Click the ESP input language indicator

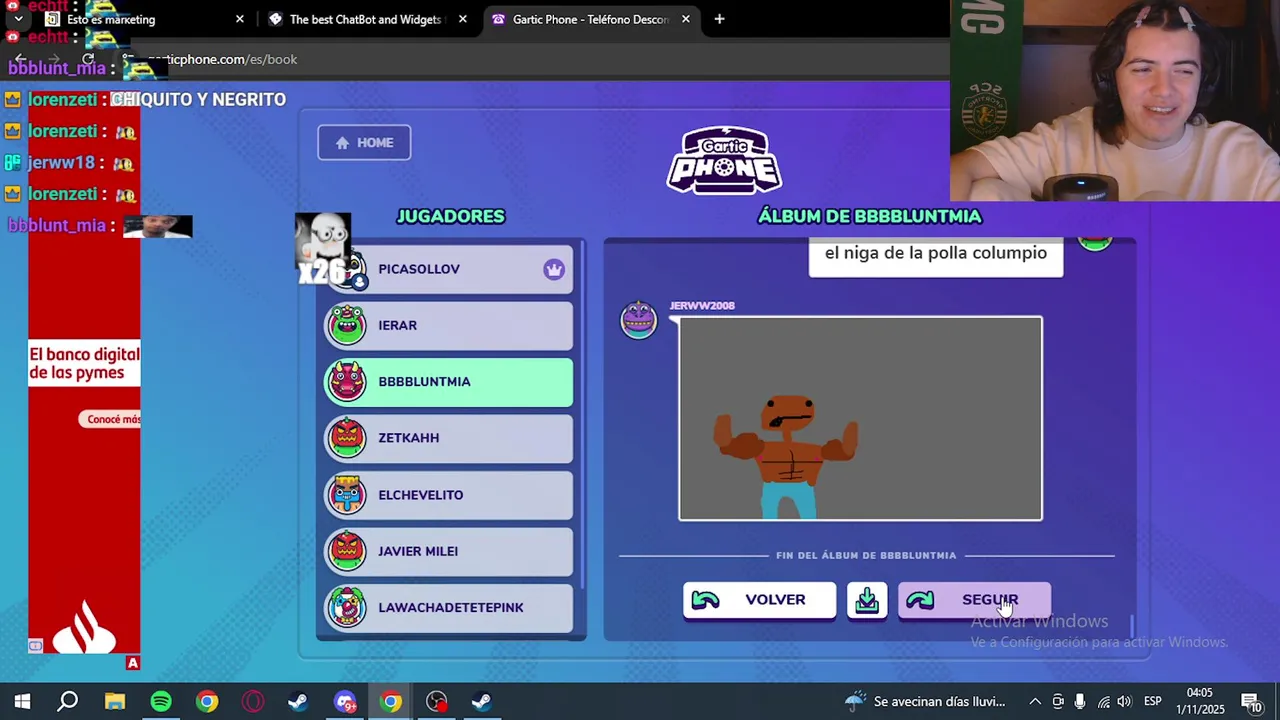coord(1153,701)
